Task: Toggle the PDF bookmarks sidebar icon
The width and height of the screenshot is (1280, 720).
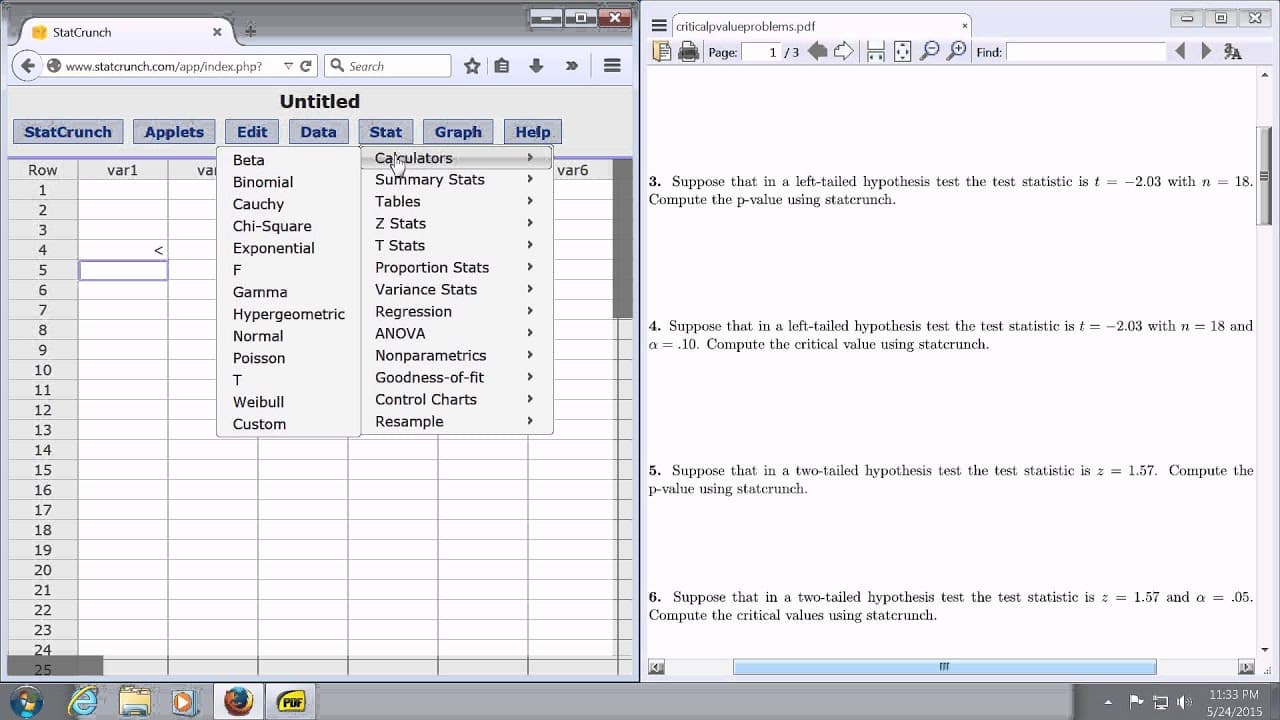Action: (661, 52)
